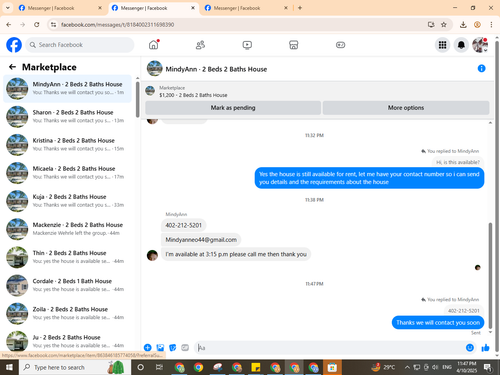Click the Mark as pending button
Image resolution: width=500 pixels, height=375 pixels.
[x=233, y=108]
